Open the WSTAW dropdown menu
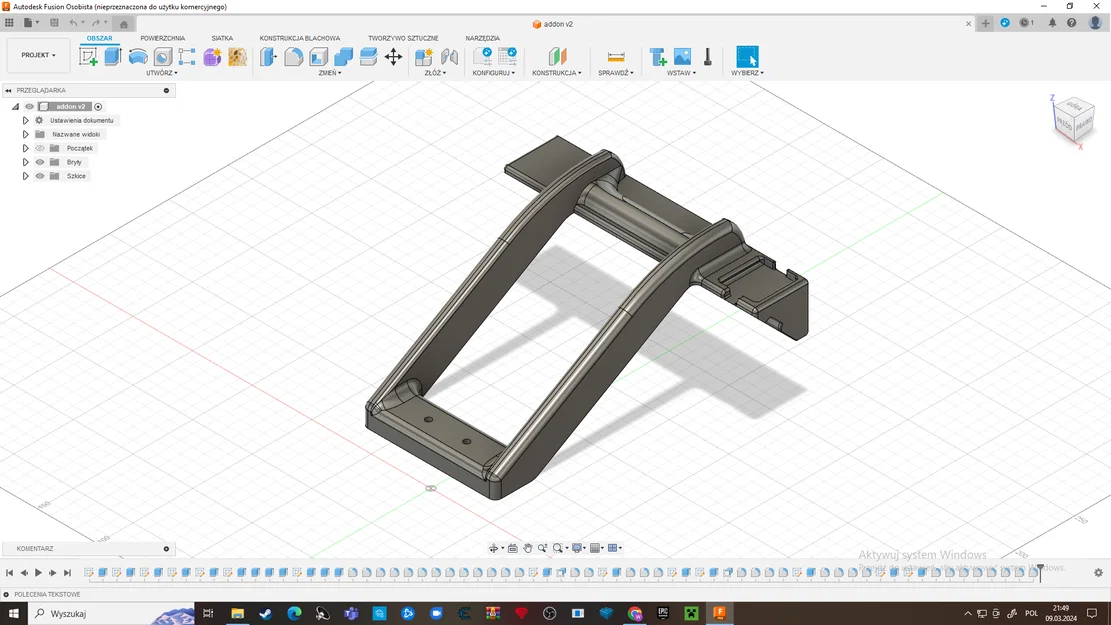Viewport: 1111px width, 625px height. click(681, 73)
